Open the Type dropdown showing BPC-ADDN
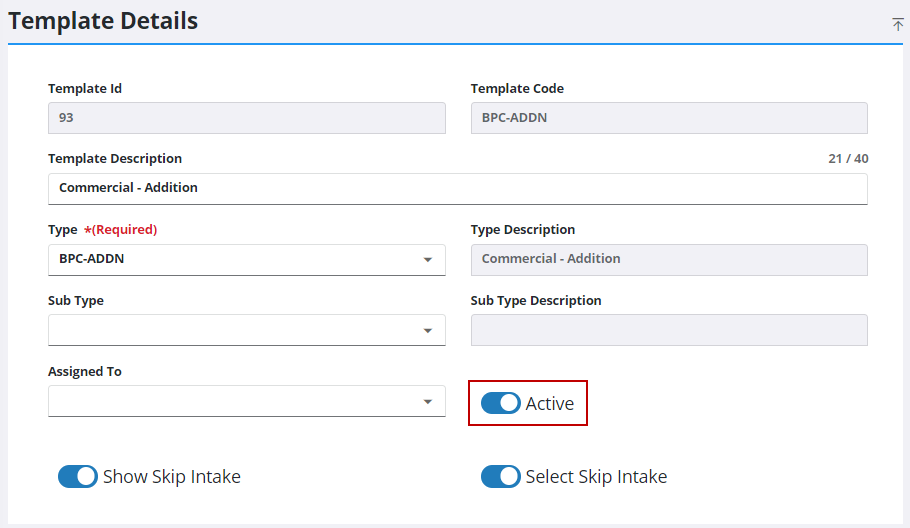The width and height of the screenshot is (910, 528). [x=247, y=259]
